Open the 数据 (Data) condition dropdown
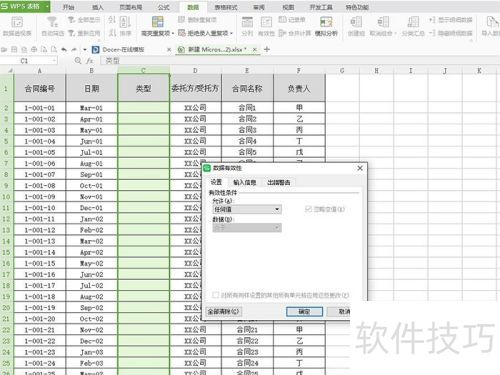Image resolution: width=500 pixels, height=375 pixels. point(247,228)
